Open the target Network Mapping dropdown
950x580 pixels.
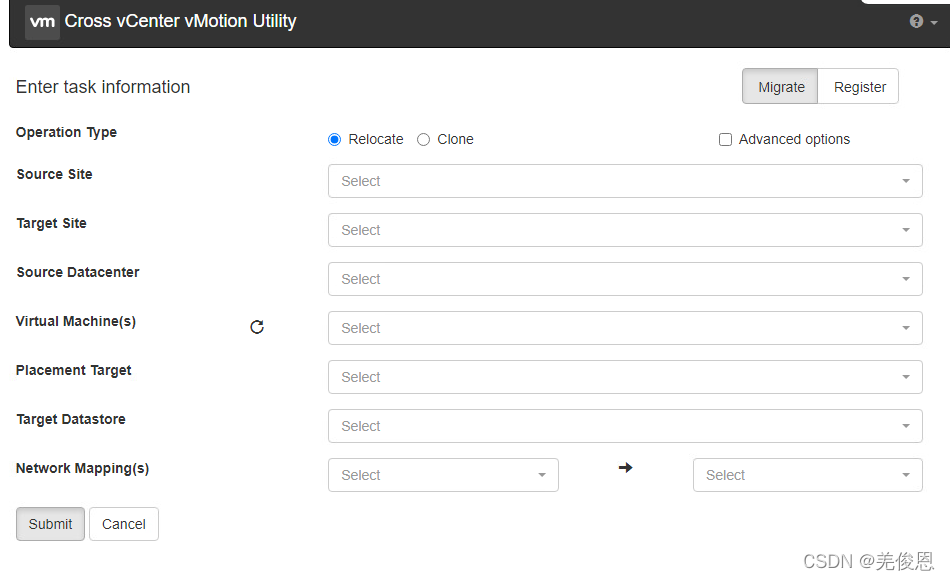[x=808, y=475]
